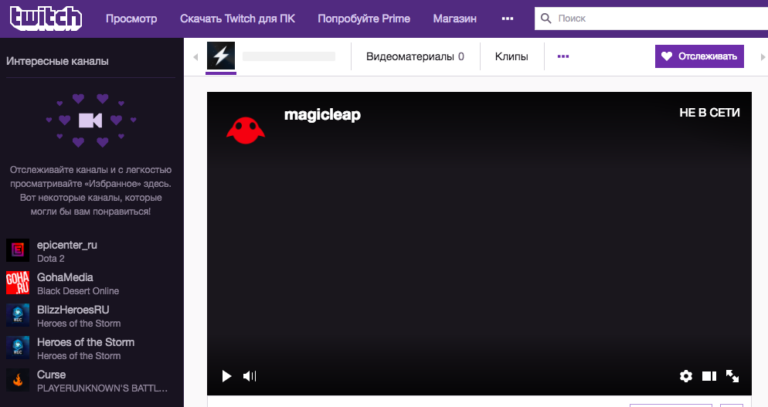Image resolution: width=768 pixels, height=407 pixels.
Task: Open the Heroes of the Storm channel
Action: (x=86, y=342)
